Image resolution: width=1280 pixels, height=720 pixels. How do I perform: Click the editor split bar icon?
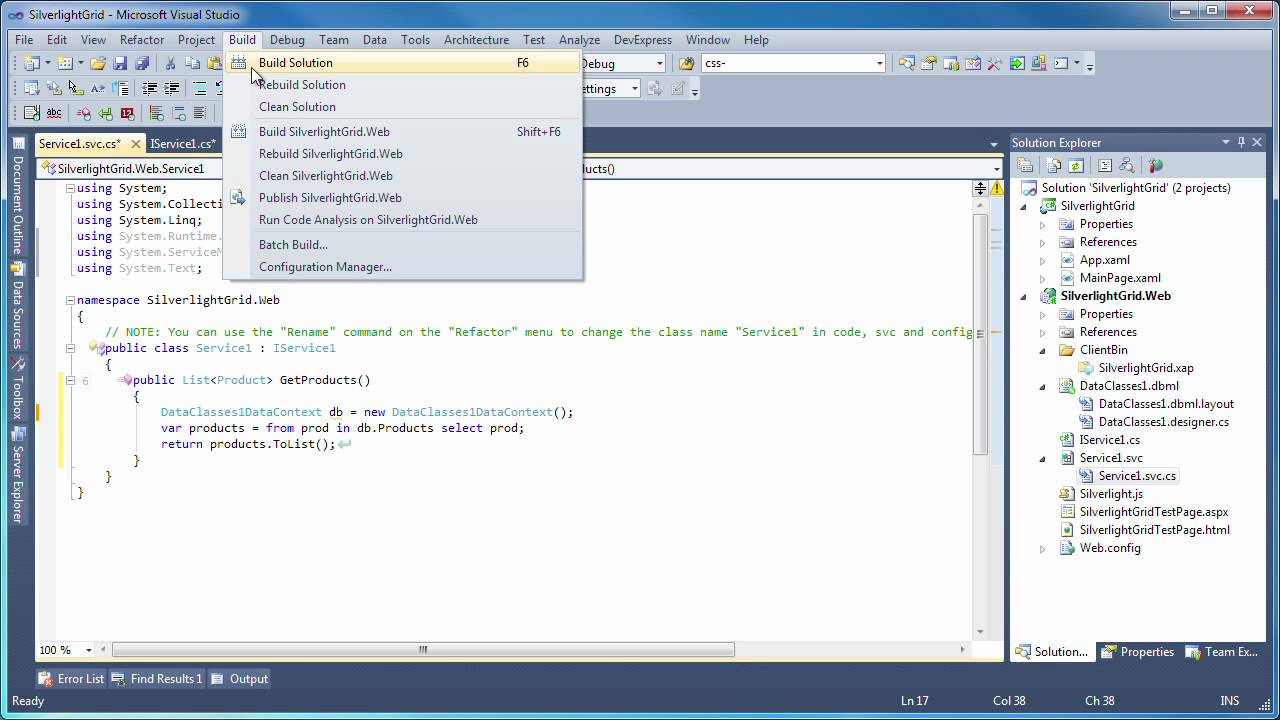point(980,188)
